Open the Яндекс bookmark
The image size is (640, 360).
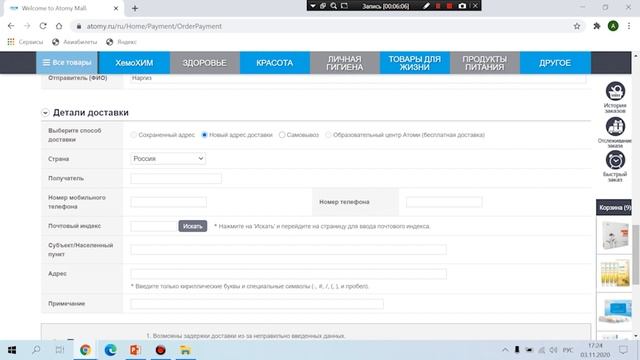[x=121, y=42]
